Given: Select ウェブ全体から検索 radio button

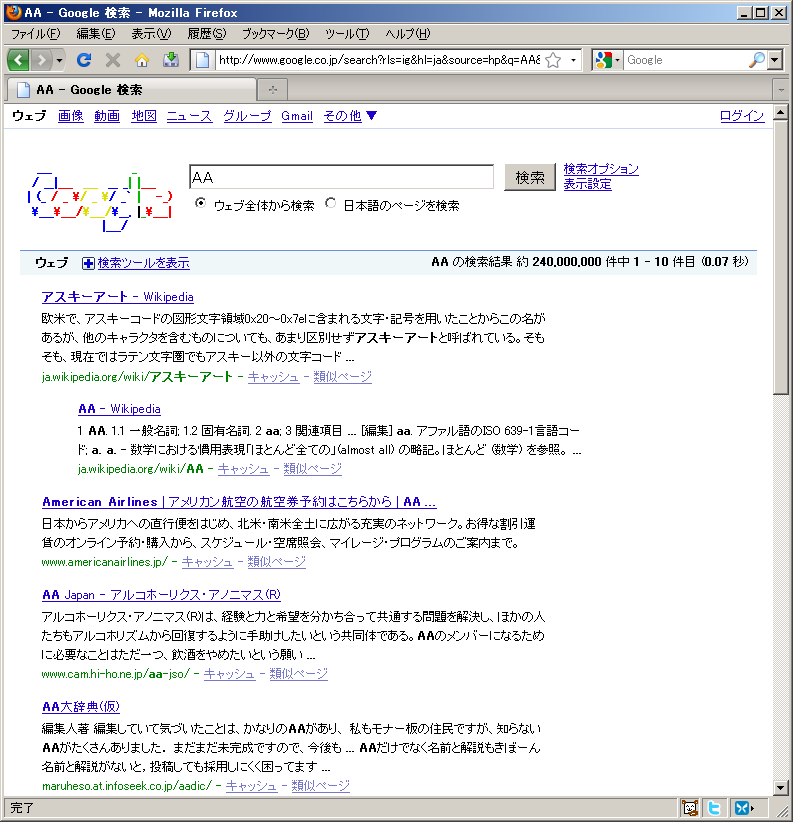Looking at the screenshot, I should click(200, 203).
